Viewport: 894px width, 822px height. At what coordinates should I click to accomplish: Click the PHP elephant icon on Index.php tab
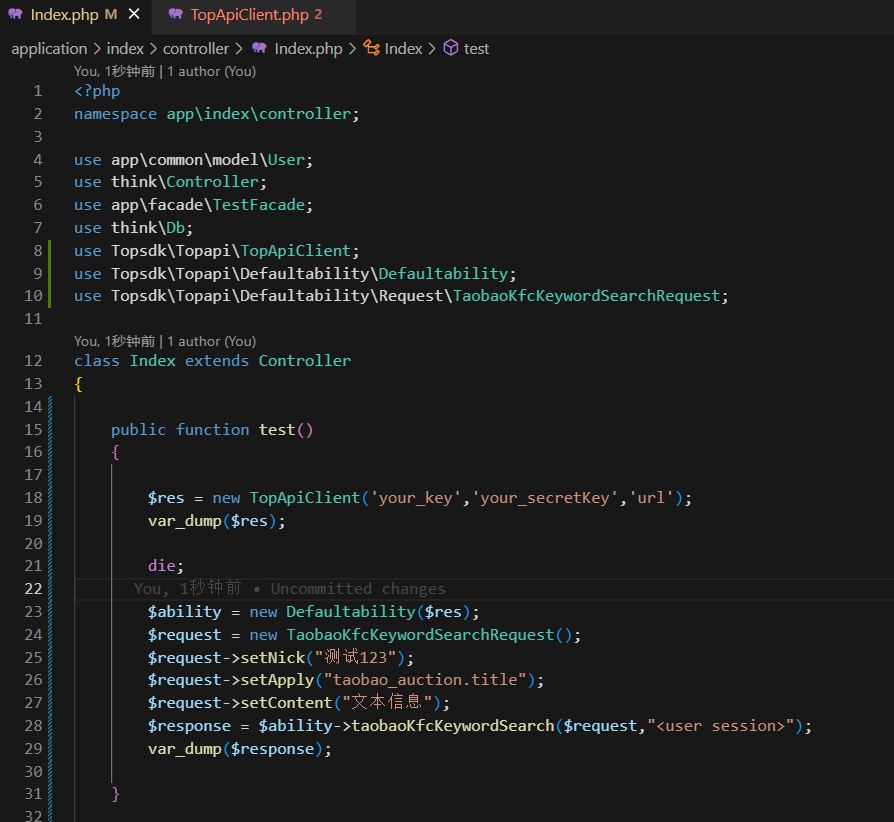tap(16, 15)
